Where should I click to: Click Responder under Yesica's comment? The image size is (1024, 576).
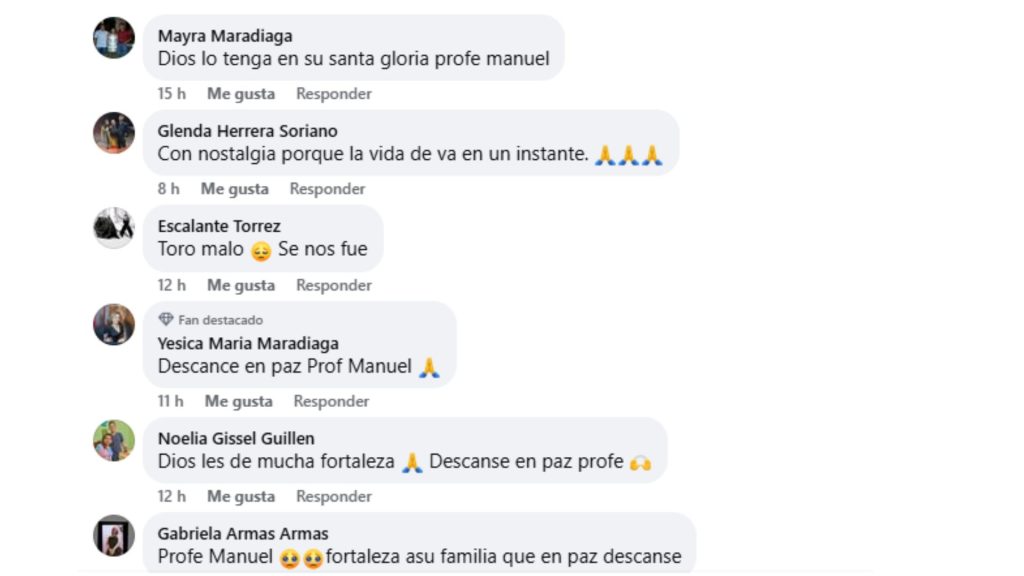click(x=334, y=401)
